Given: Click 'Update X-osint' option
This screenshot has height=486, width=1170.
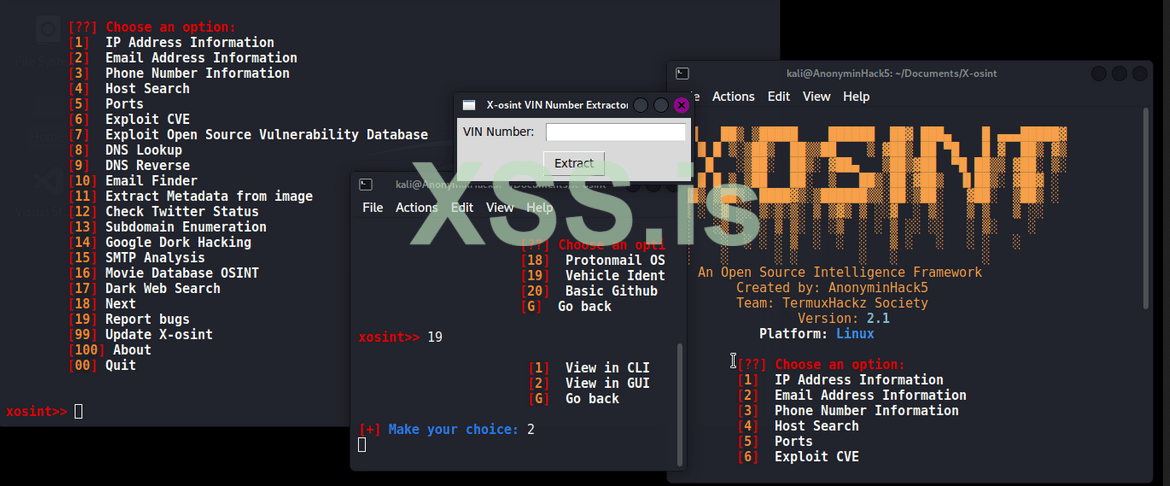Looking at the screenshot, I should pyautogui.click(x=158, y=334).
